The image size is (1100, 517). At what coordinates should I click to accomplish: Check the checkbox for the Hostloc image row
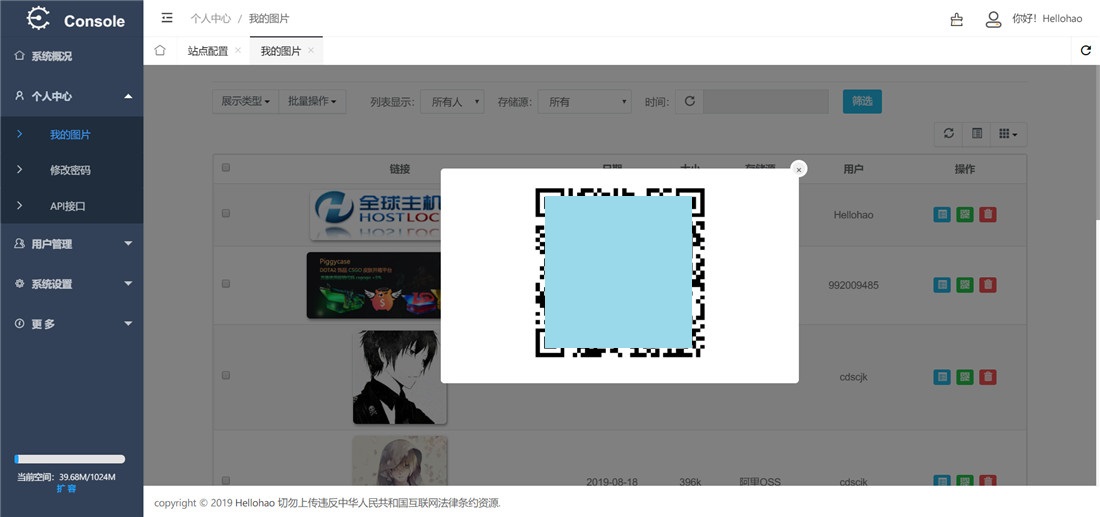tap(225, 214)
